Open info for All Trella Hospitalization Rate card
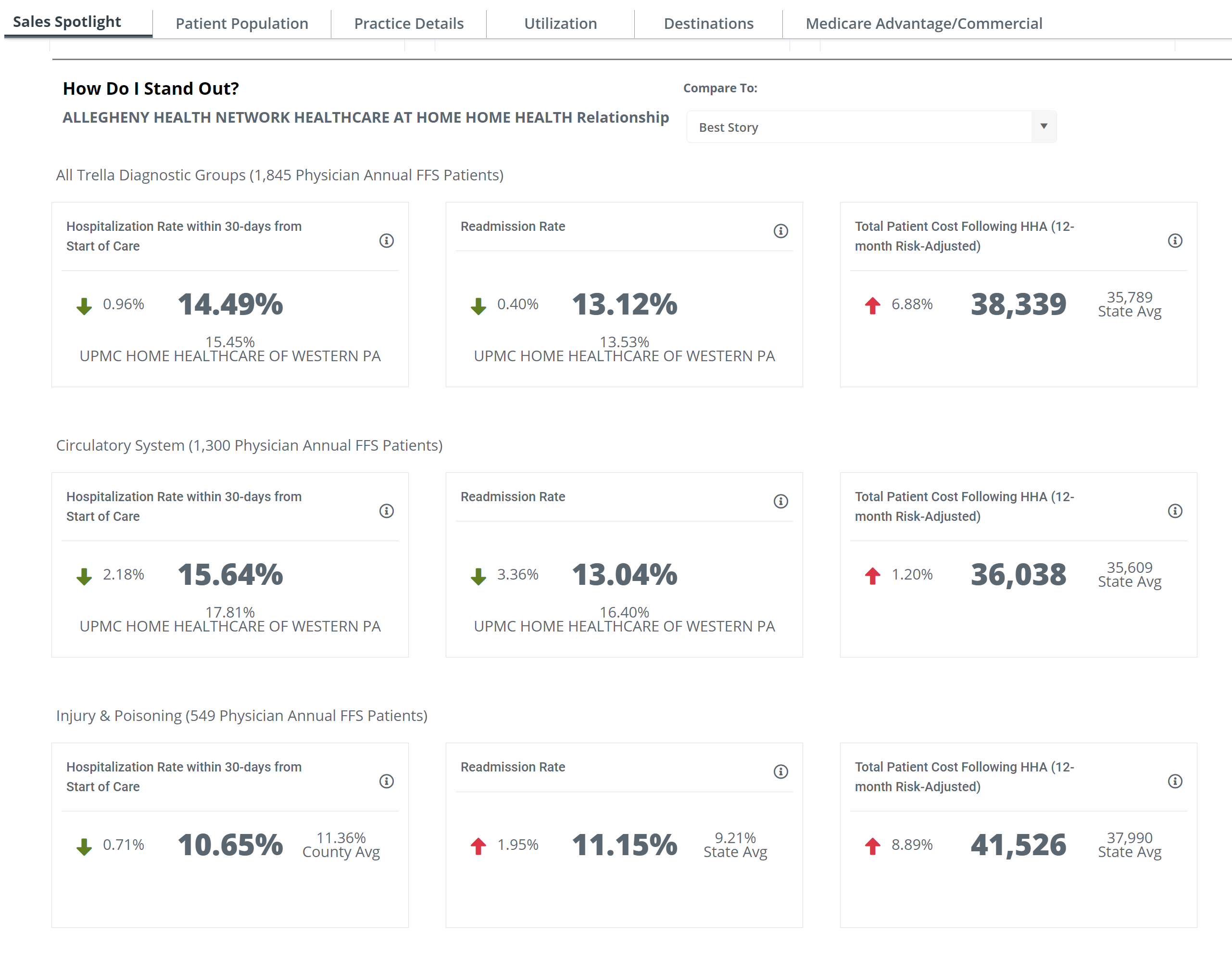The width and height of the screenshot is (1232, 960). (387, 241)
